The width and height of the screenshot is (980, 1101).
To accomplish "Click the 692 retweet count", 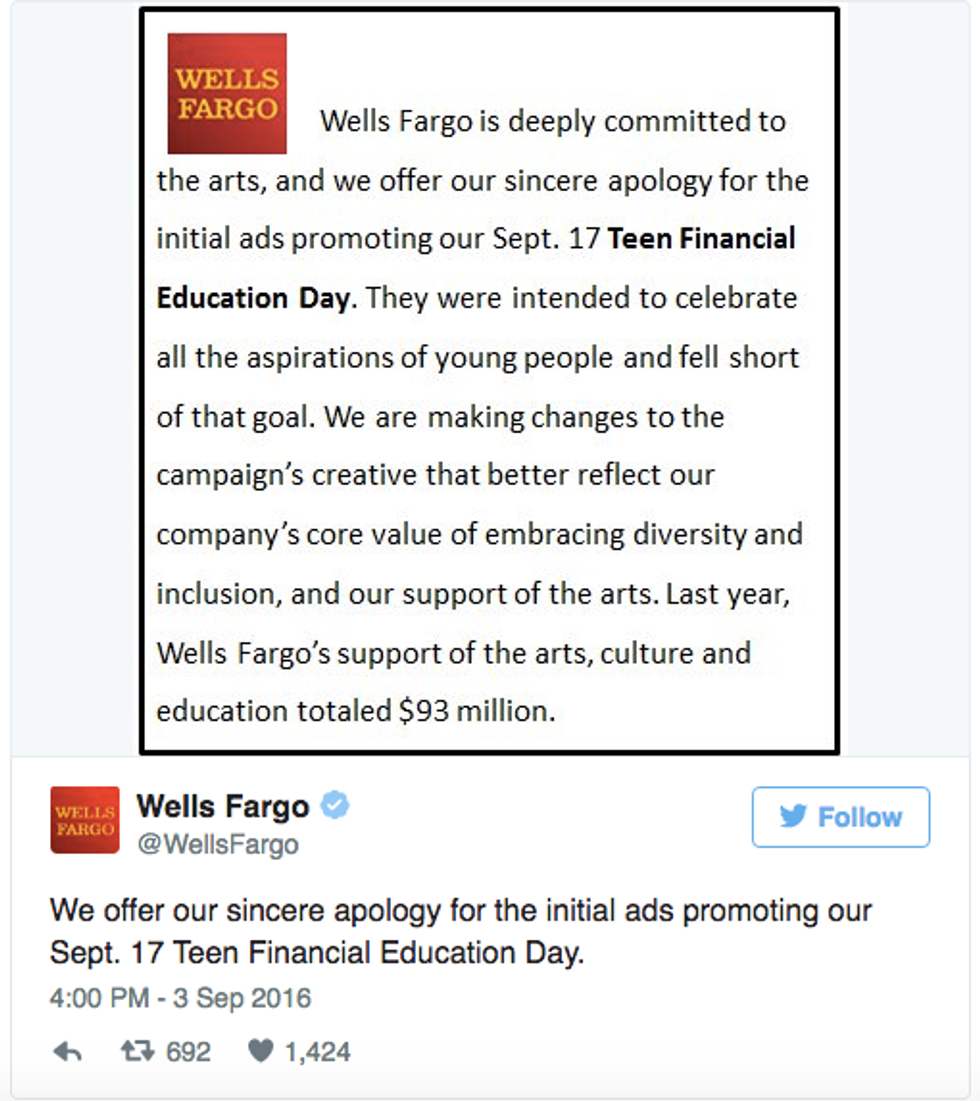I will 188,1052.
